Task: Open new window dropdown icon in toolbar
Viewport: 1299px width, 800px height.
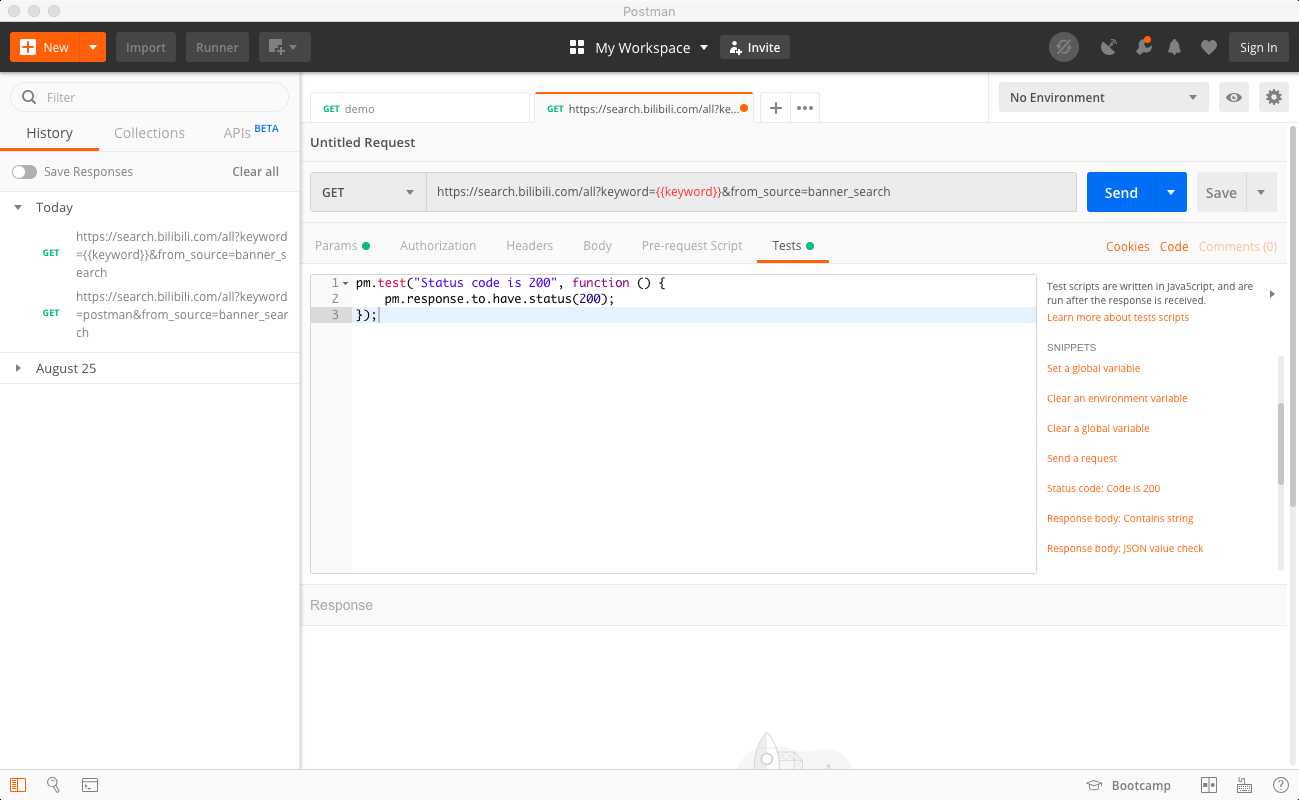Action: point(285,47)
